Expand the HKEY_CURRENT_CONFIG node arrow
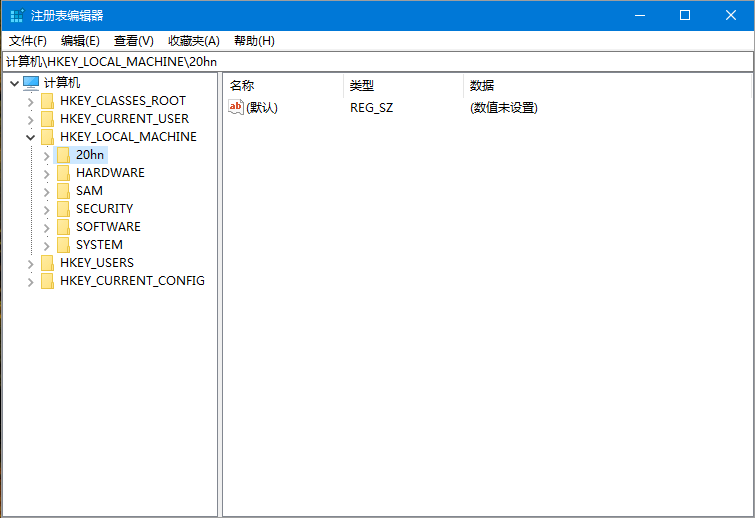Image resolution: width=755 pixels, height=518 pixels. pyautogui.click(x=30, y=281)
